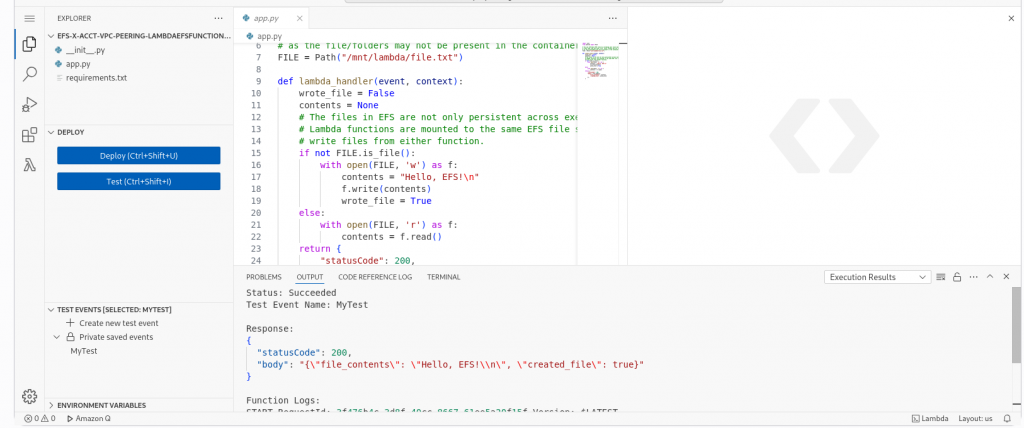1024x428 pixels.
Task: Click the "statusCode": 200 response line
Action: point(304,352)
